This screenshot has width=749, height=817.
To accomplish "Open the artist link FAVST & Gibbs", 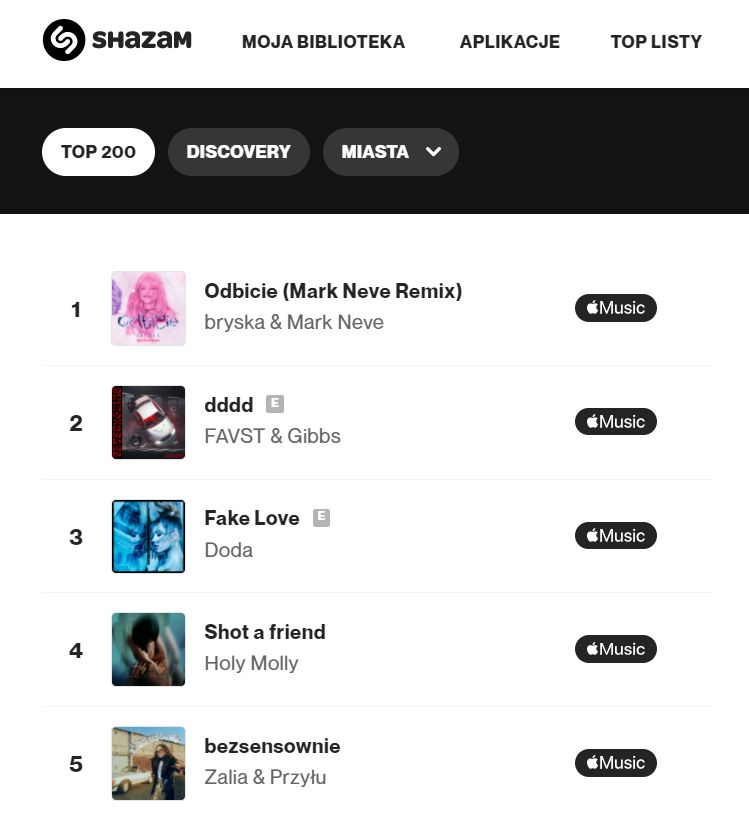I will pos(272,436).
